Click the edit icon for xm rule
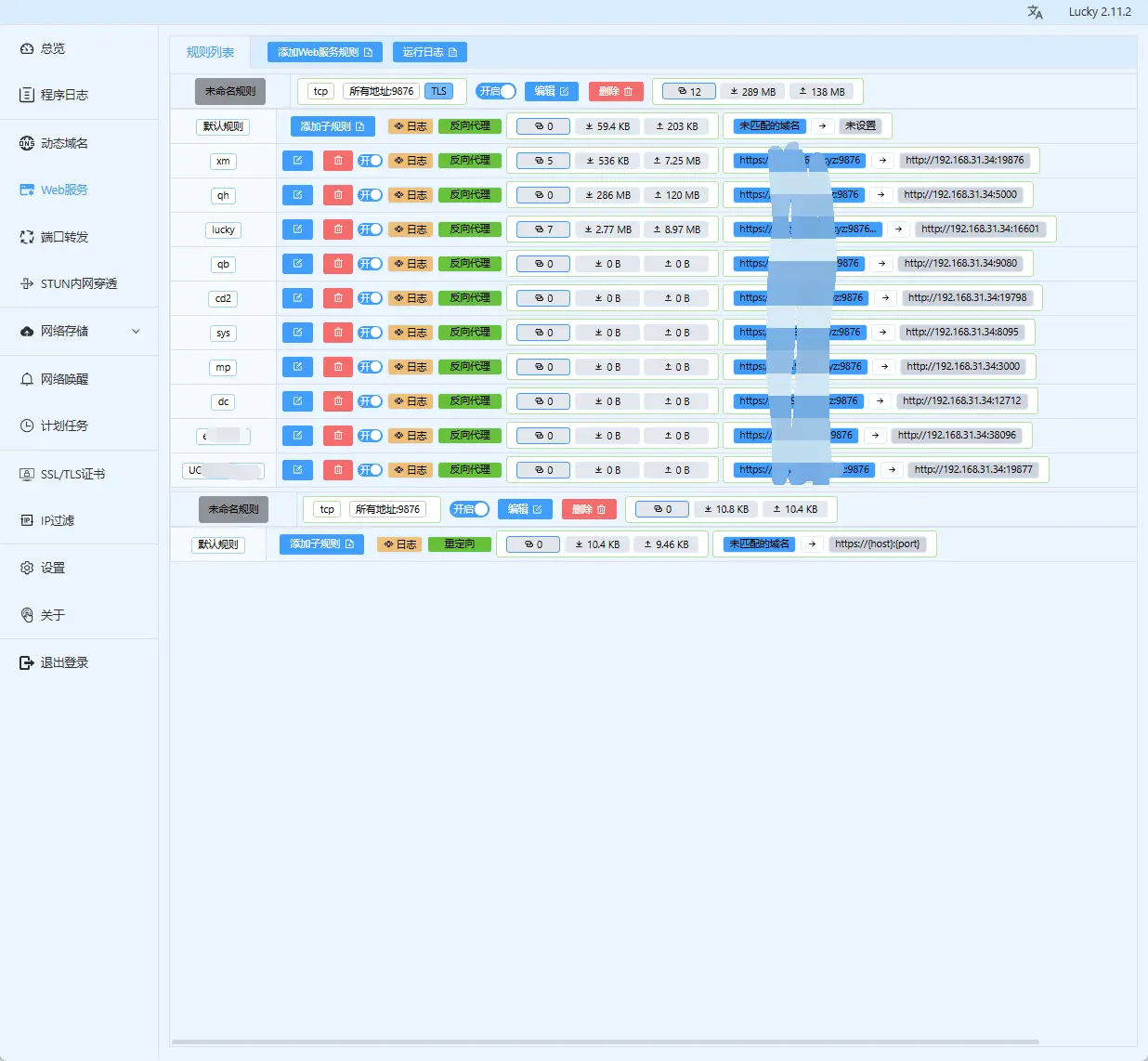The width and height of the screenshot is (1148, 1061). click(x=297, y=161)
